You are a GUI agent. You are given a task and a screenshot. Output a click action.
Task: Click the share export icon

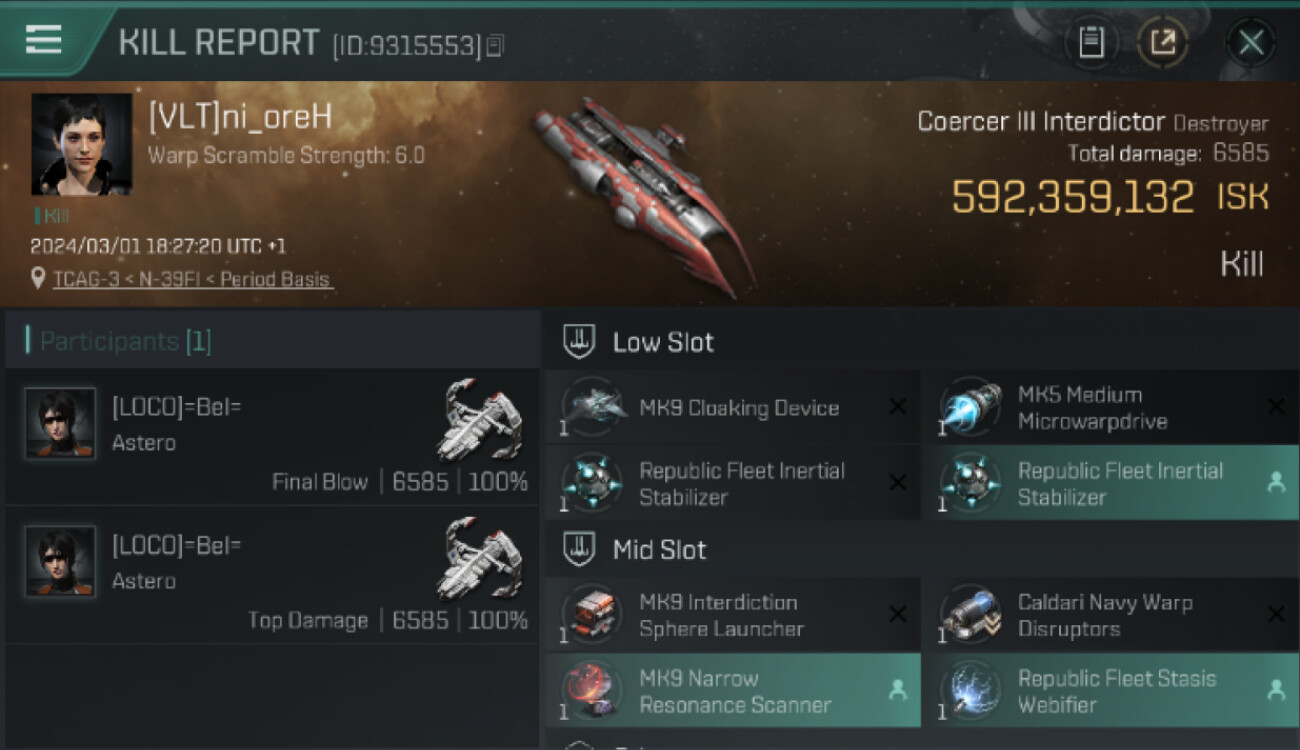pos(1162,43)
